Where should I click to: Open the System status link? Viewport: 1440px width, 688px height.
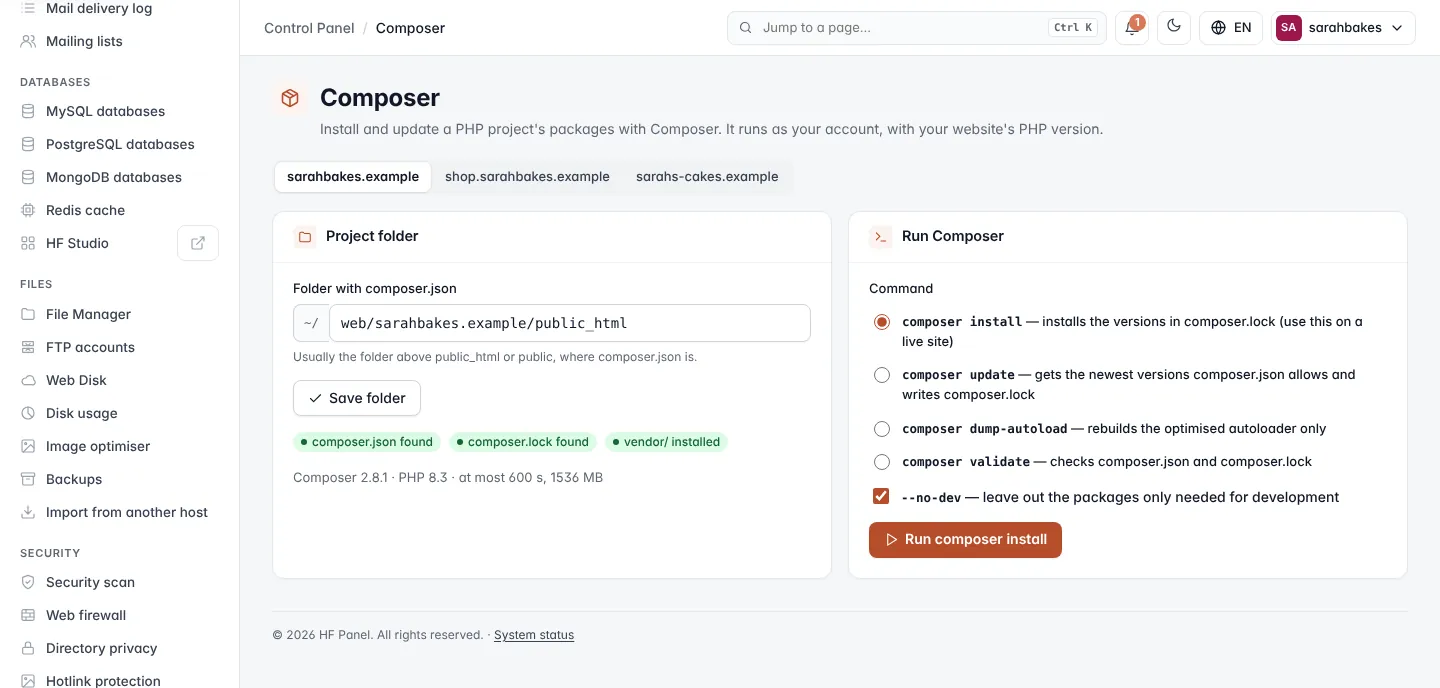pyautogui.click(x=534, y=635)
